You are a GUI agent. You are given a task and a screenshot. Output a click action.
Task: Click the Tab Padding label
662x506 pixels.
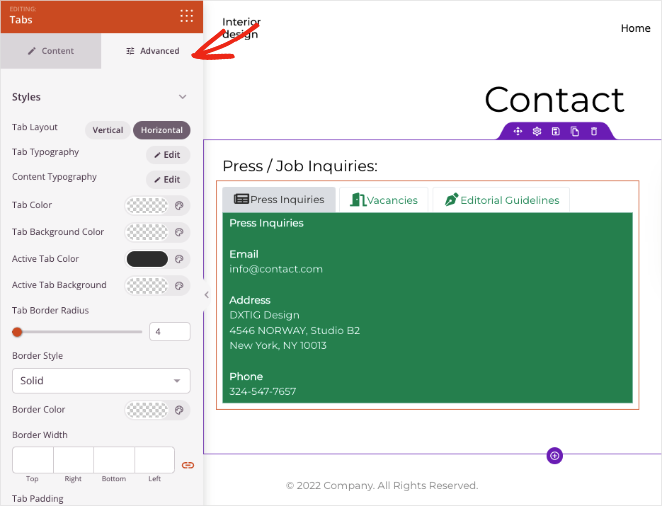tap(38, 499)
